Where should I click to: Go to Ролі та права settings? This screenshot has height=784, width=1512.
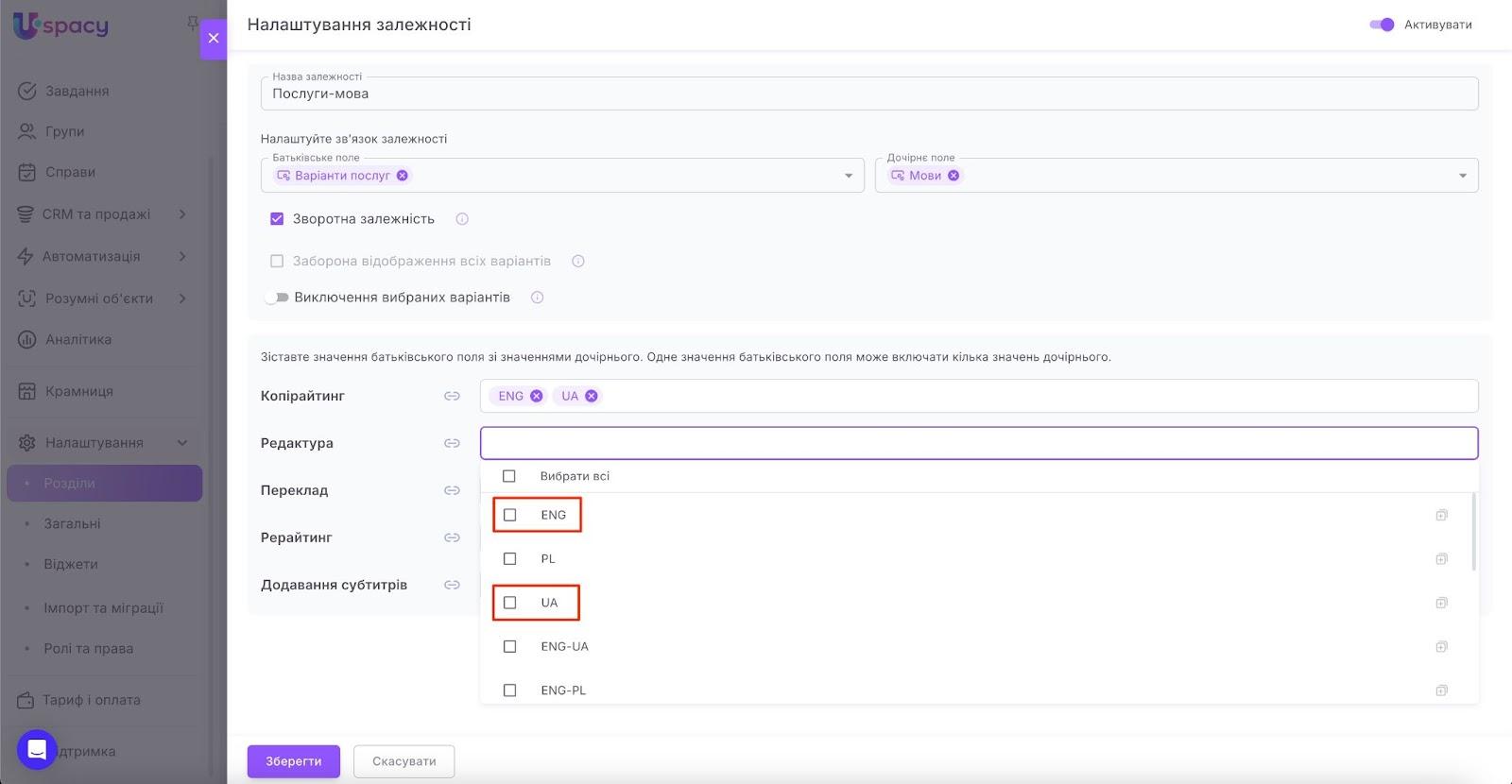tap(88, 649)
